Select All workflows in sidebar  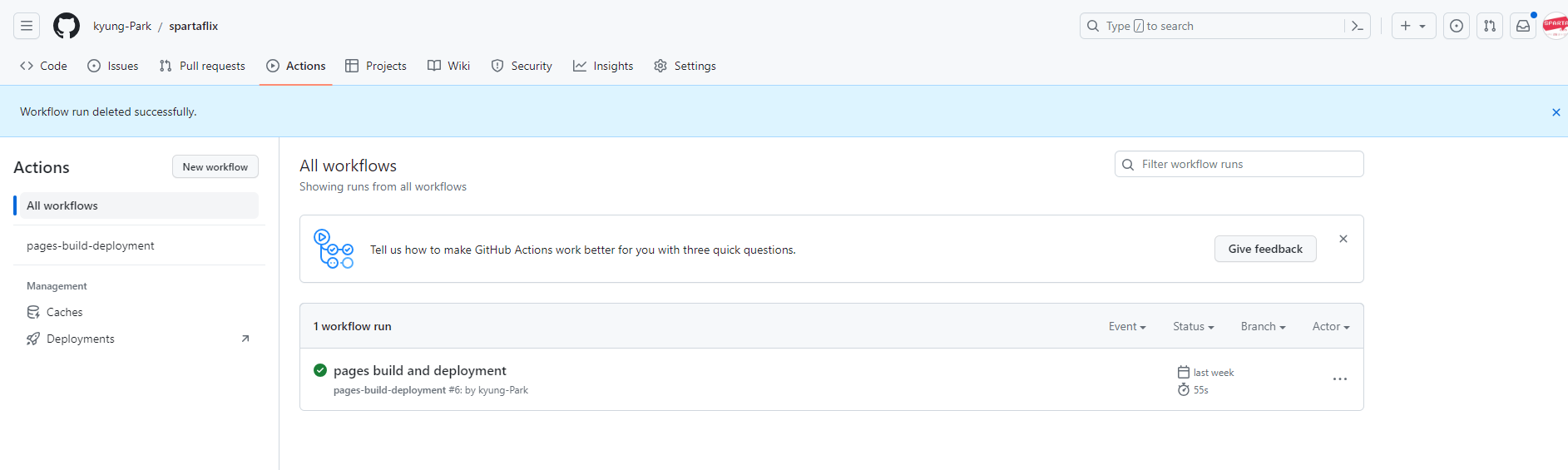[x=137, y=205]
